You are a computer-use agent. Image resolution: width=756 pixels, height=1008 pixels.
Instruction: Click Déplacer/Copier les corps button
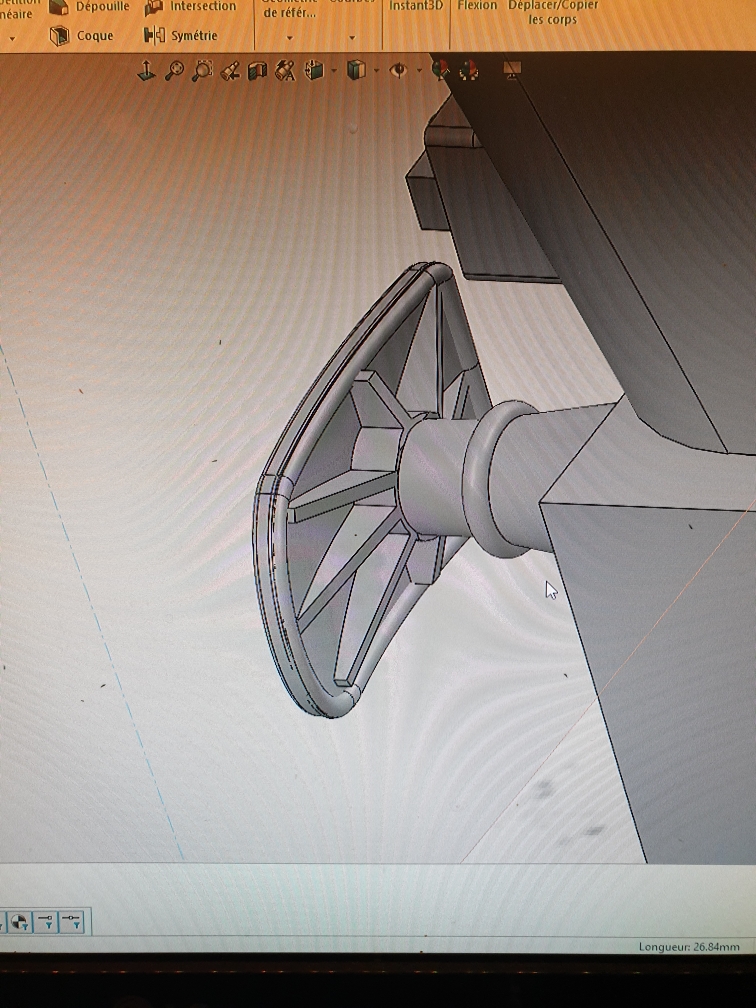click(x=553, y=12)
